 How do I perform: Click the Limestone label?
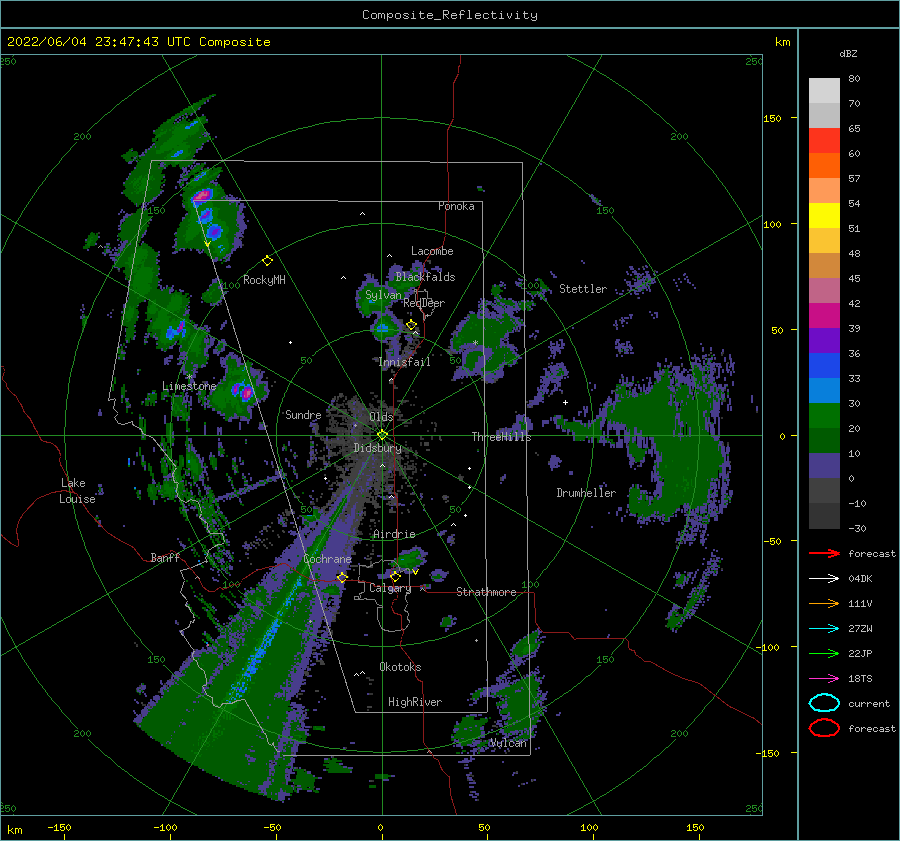(x=189, y=386)
